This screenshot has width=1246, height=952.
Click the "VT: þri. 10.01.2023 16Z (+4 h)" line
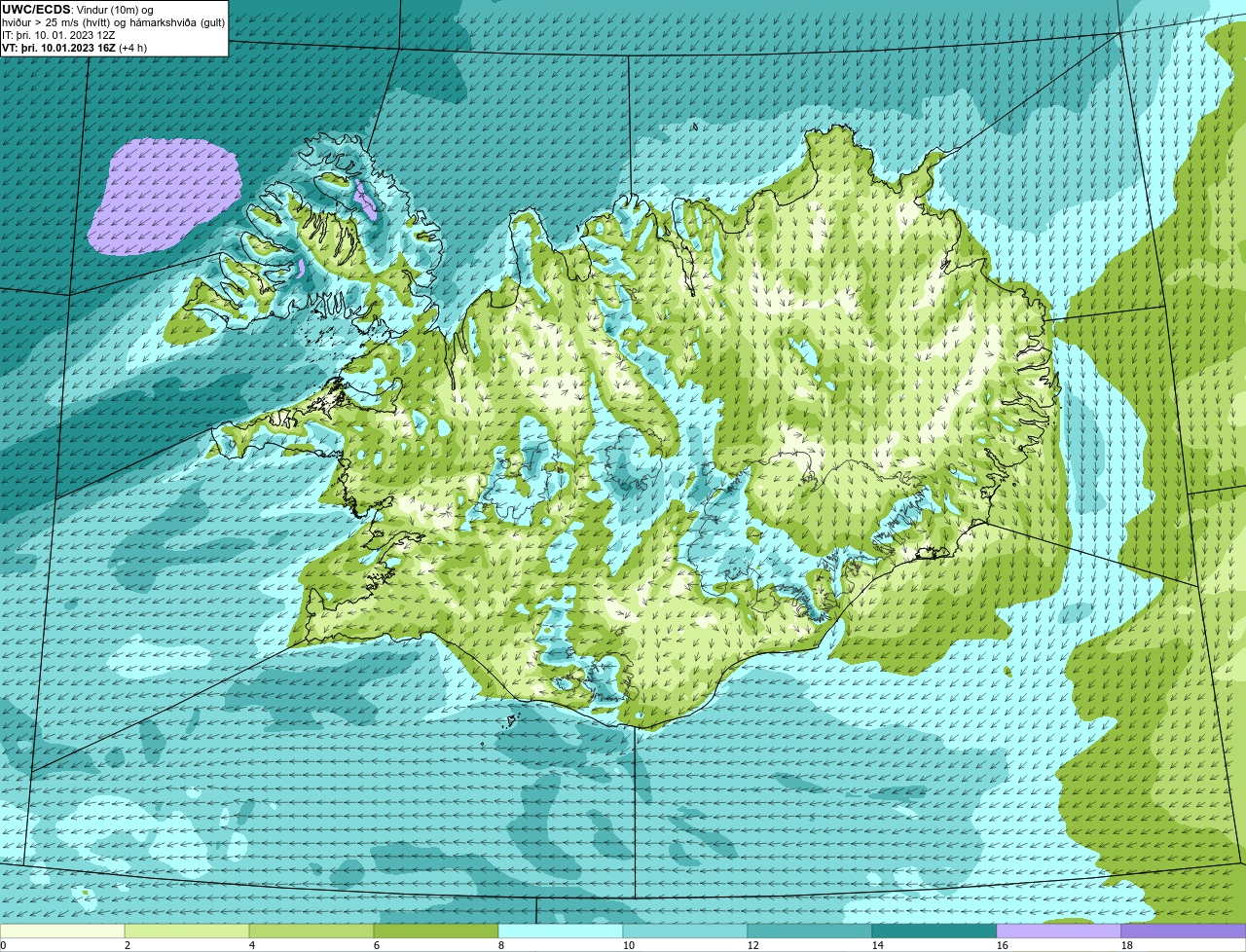pos(75,48)
